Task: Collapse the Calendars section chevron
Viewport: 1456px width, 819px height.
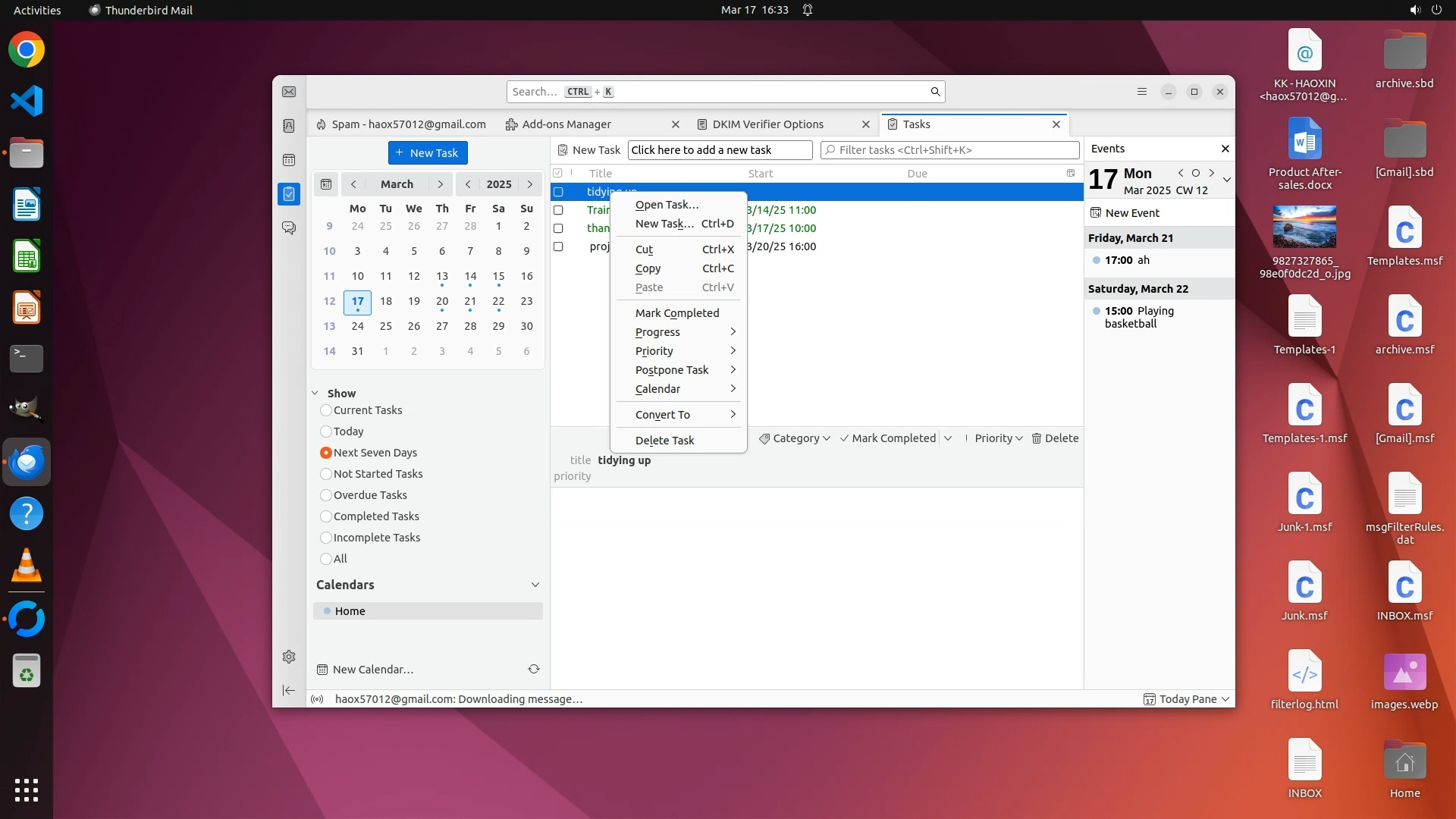Action: (x=535, y=585)
